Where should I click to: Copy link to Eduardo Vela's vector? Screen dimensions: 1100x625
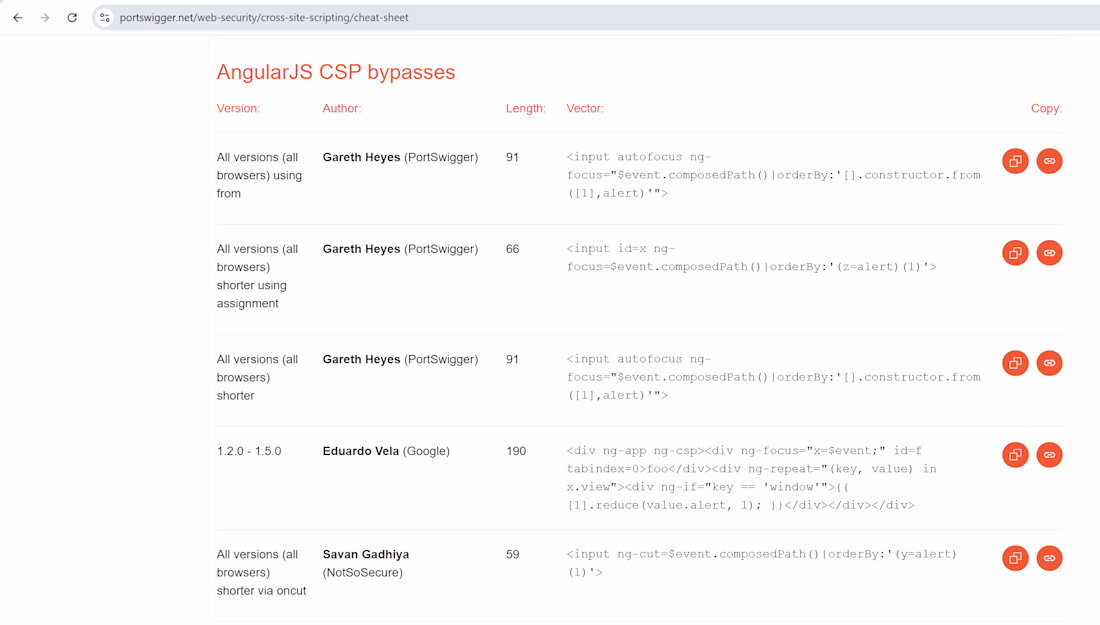point(1049,455)
